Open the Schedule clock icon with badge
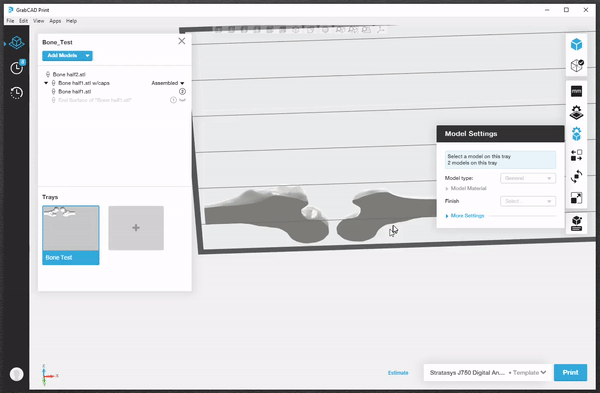This screenshot has height=393, width=600. tap(17, 68)
